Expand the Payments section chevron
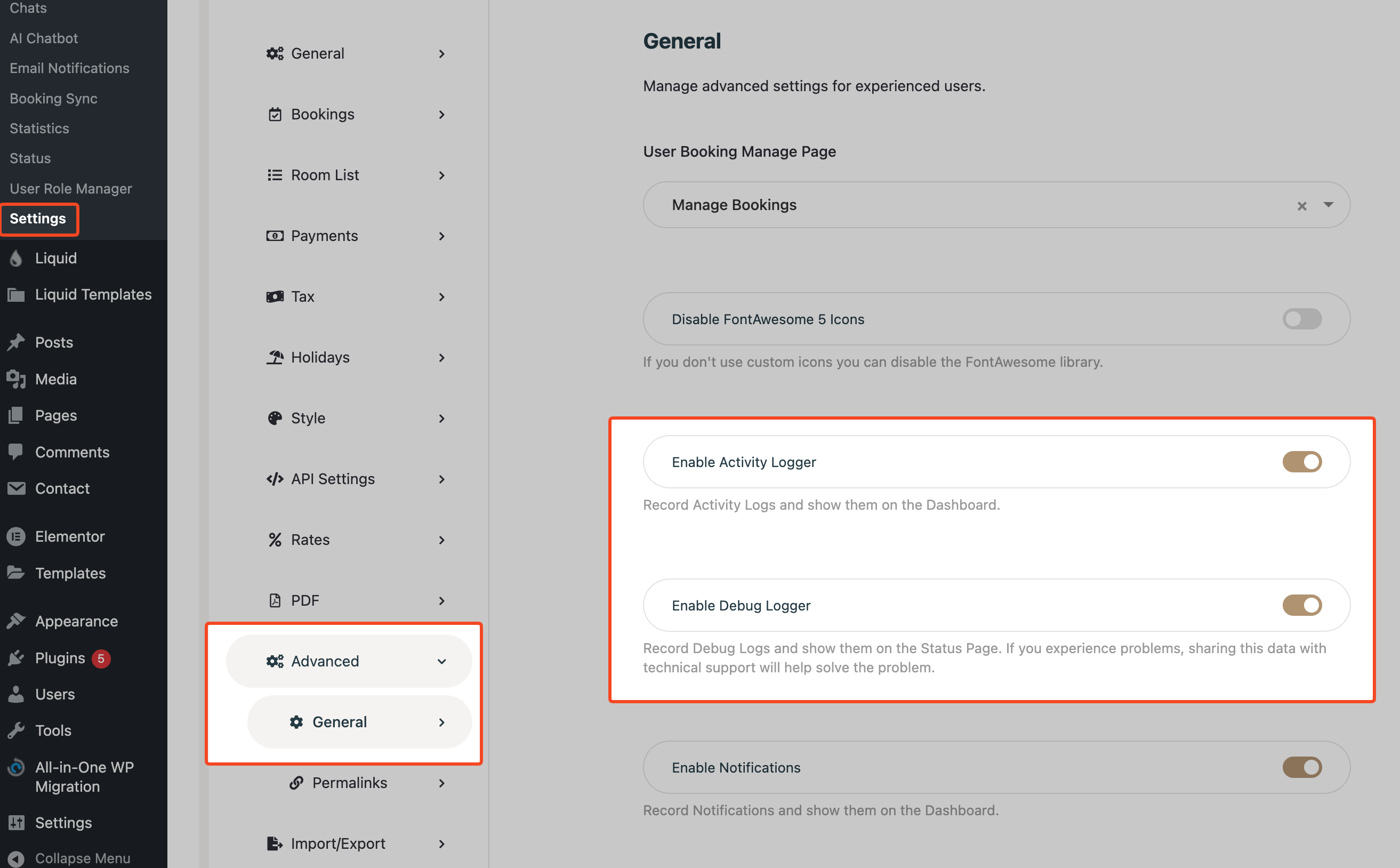1400x868 pixels. (441, 236)
